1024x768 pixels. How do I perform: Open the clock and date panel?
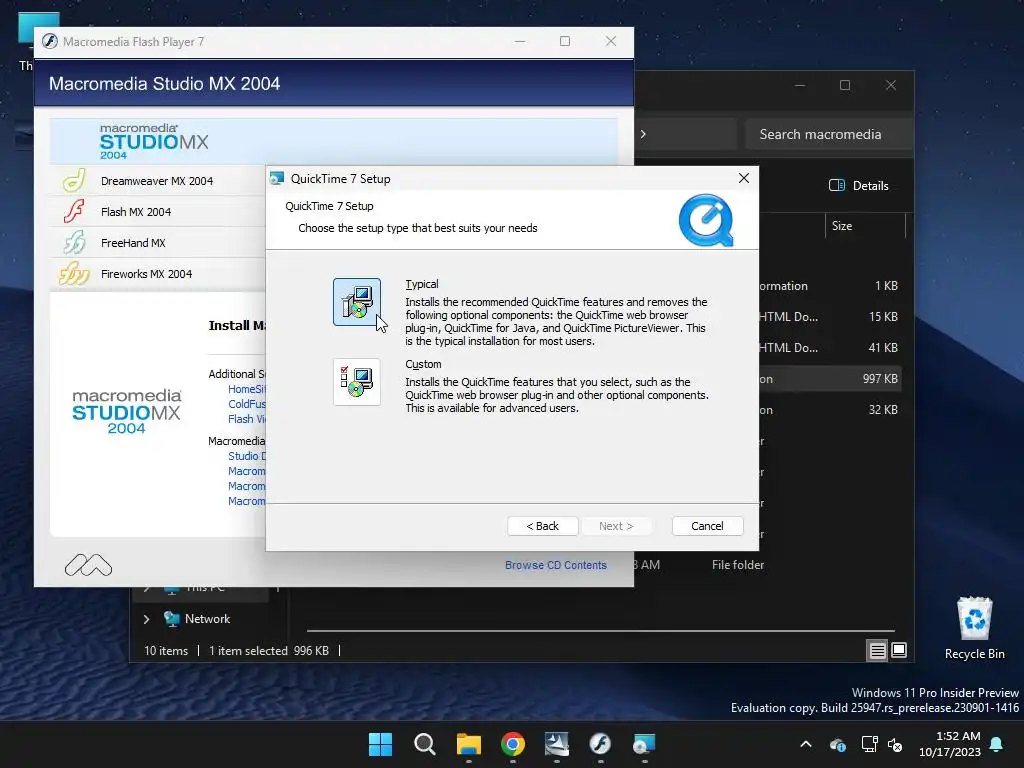pos(950,744)
